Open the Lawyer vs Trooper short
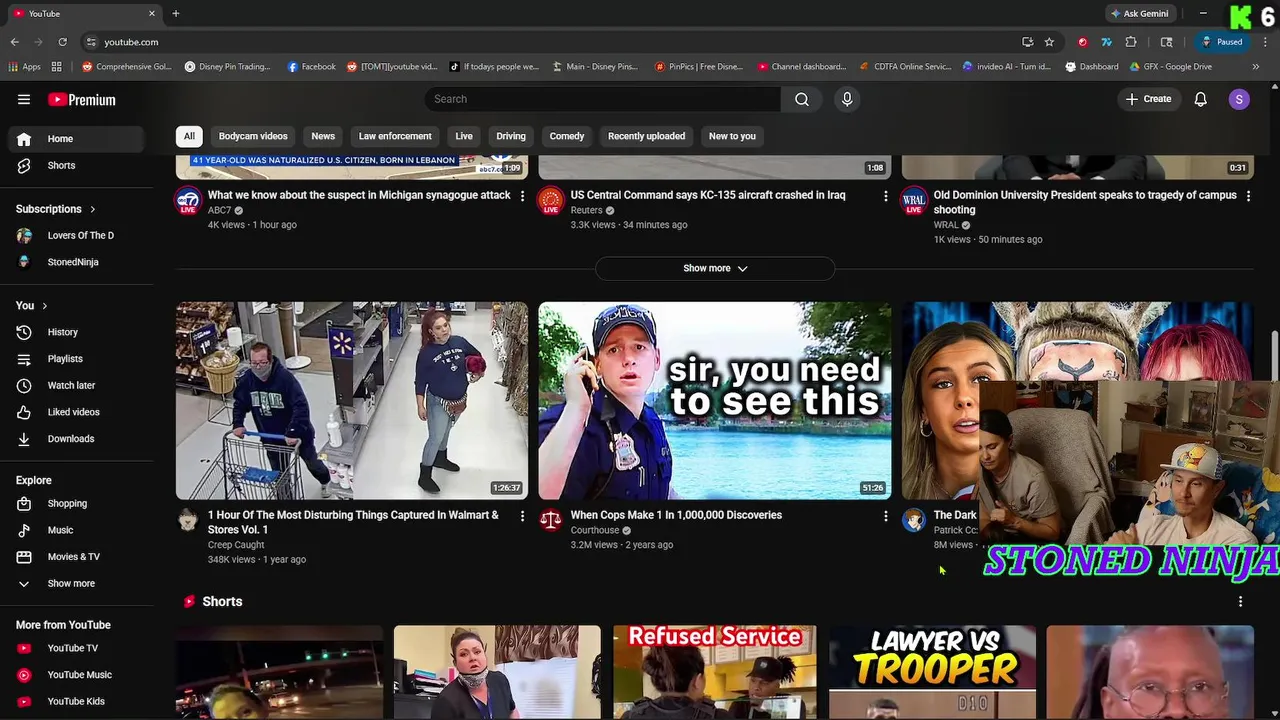 tap(932, 672)
